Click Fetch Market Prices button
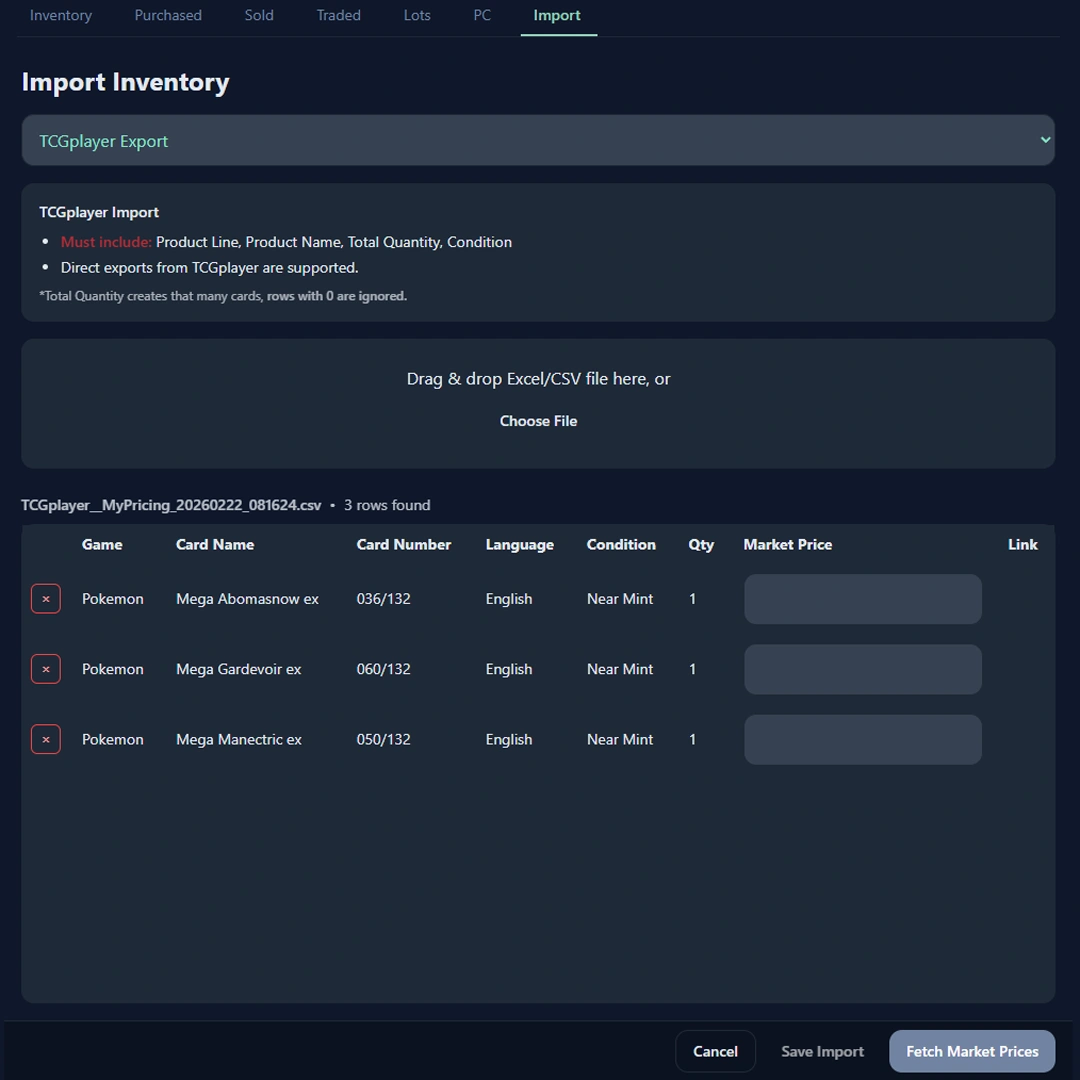 tap(972, 1051)
